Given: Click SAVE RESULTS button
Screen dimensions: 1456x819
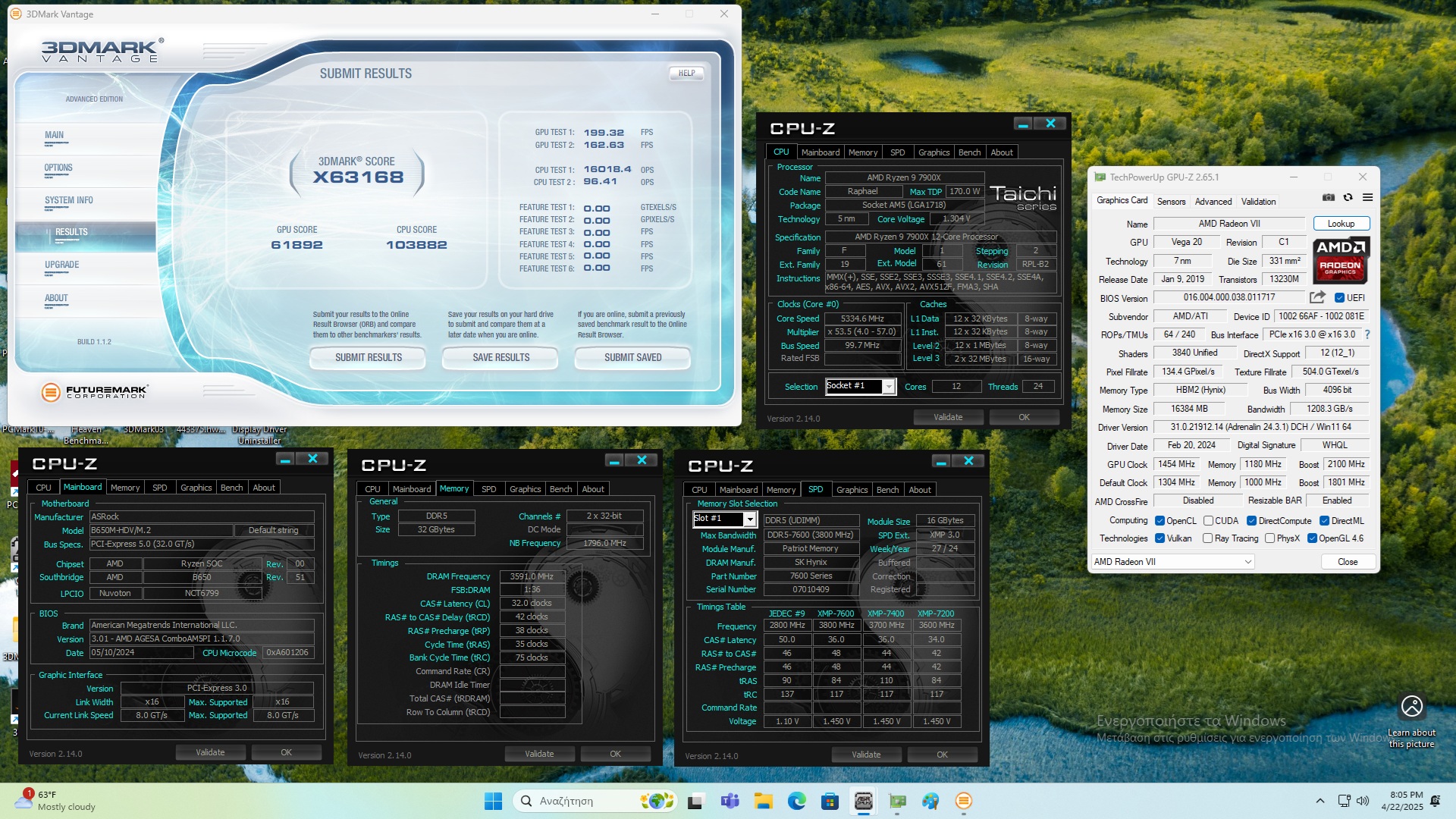Looking at the screenshot, I should point(500,357).
